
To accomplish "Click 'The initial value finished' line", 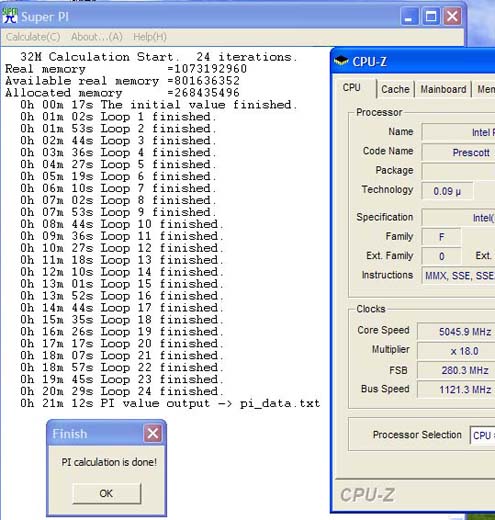I will pyautogui.click(x=158, y=105).
